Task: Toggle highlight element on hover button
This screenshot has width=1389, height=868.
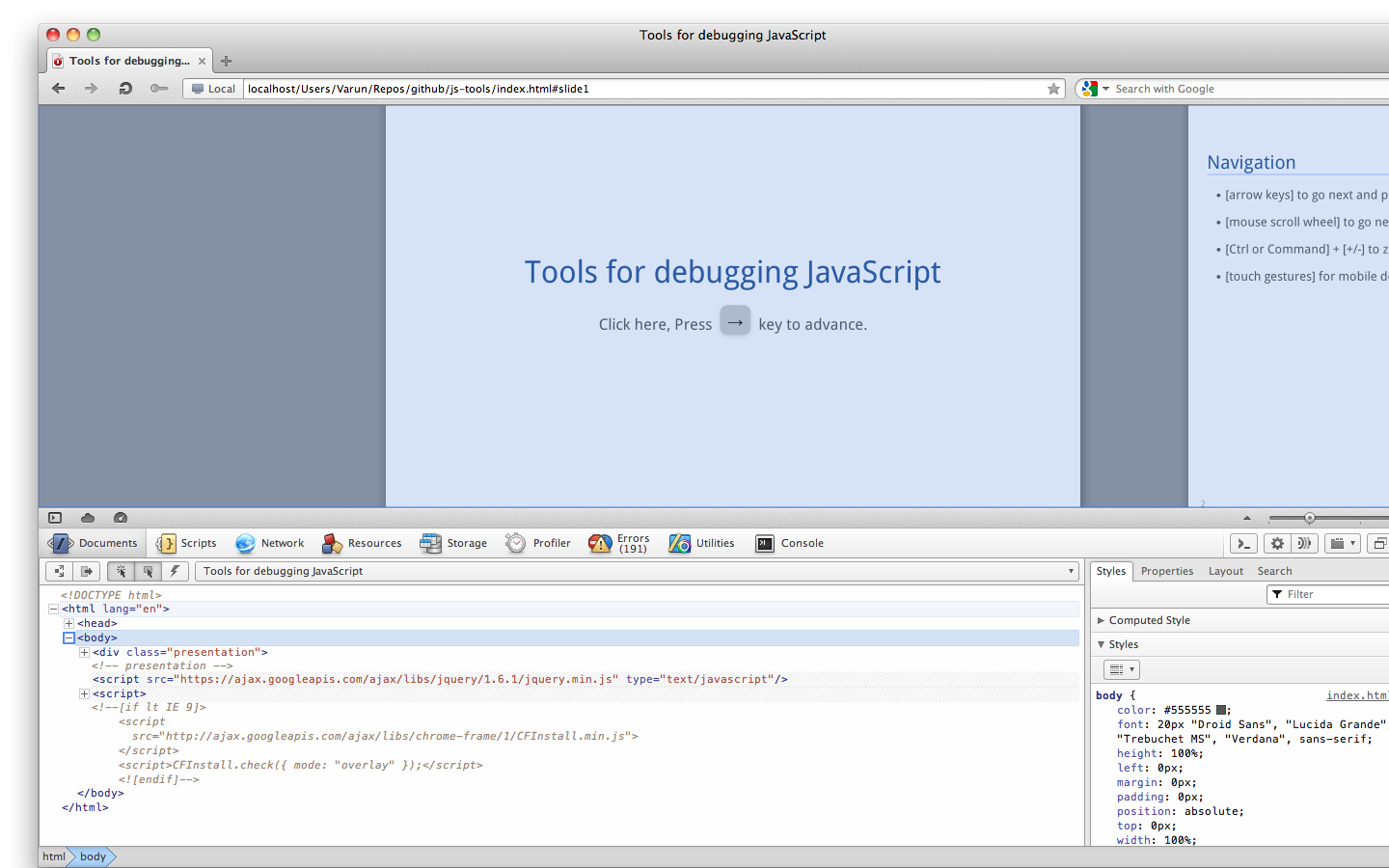Action: (148, 571)
